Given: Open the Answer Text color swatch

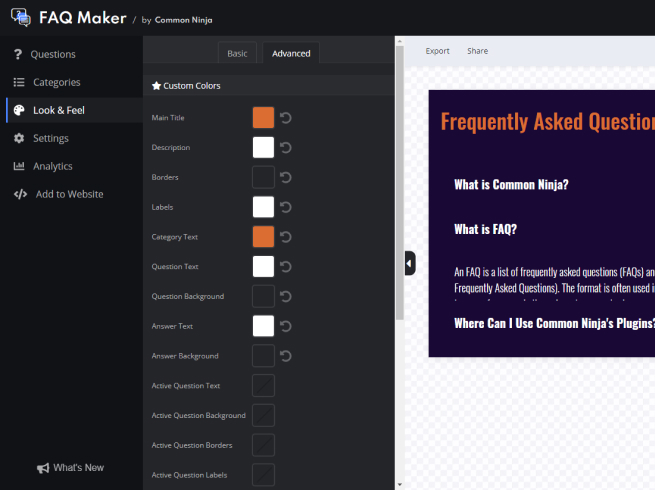Looking at the screenshot, I should click(x=263, y=326).
